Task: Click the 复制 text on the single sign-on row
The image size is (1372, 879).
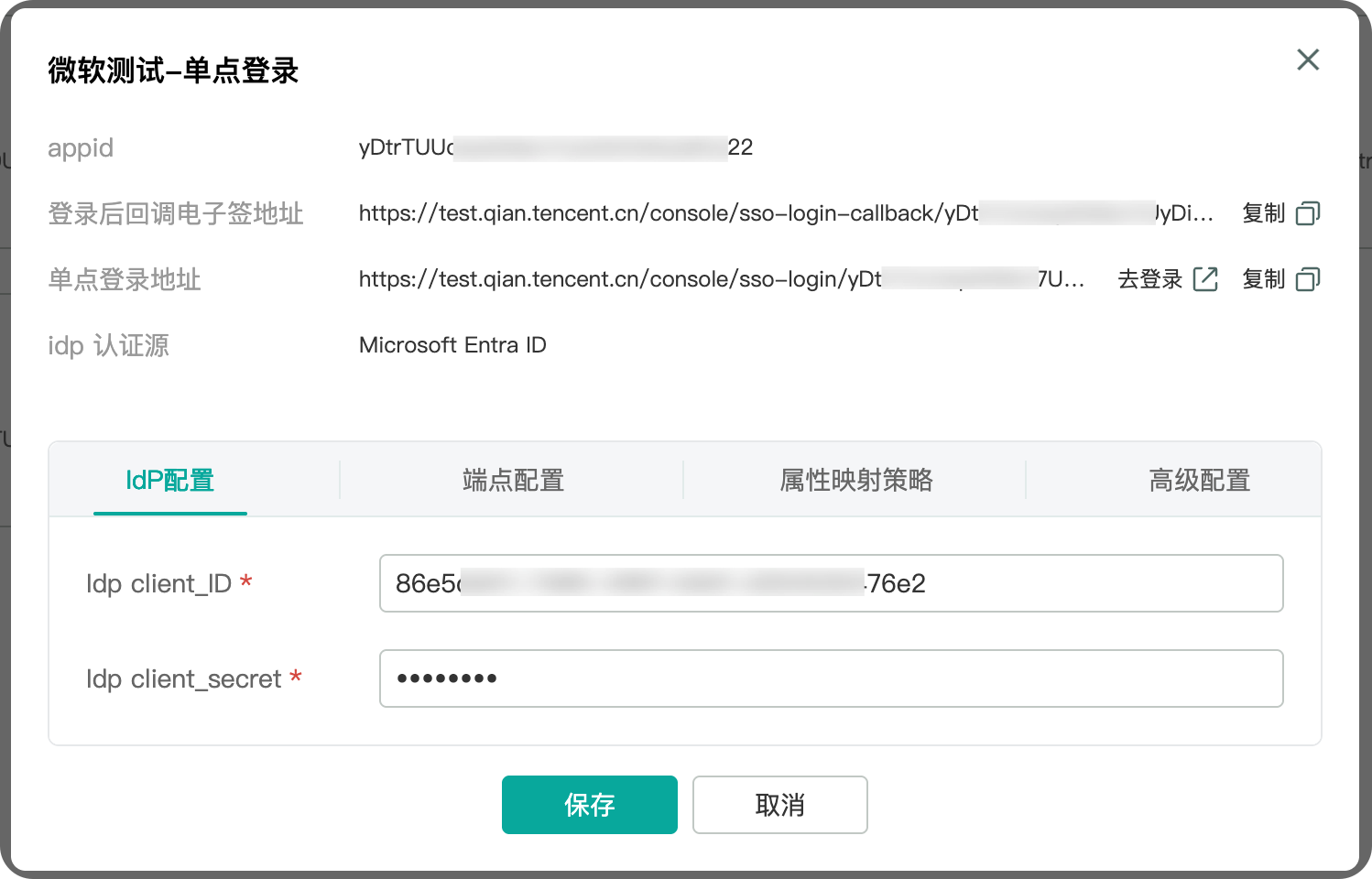Action: [1263, 279]
